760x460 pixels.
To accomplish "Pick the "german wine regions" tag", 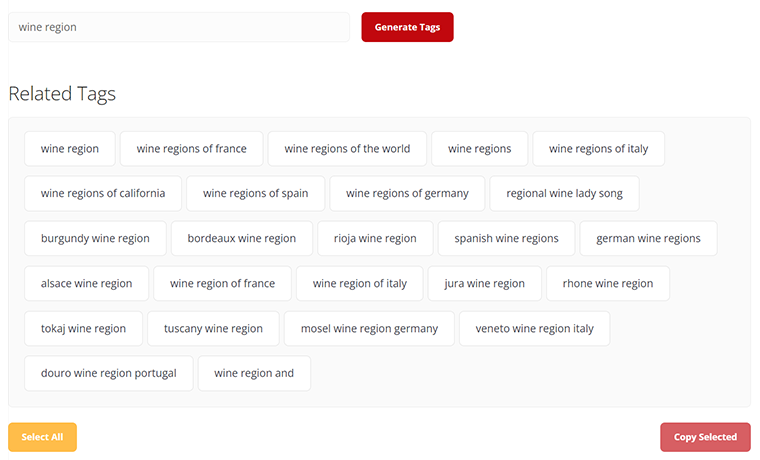I will pos(648,238).
